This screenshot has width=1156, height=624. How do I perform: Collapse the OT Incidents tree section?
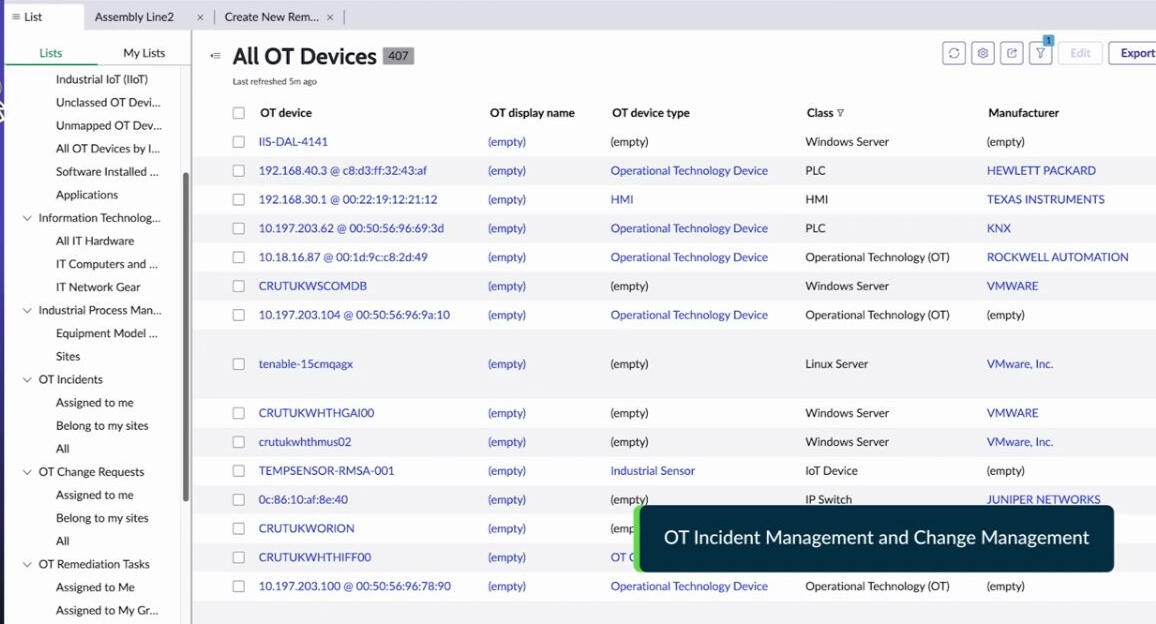28,380
